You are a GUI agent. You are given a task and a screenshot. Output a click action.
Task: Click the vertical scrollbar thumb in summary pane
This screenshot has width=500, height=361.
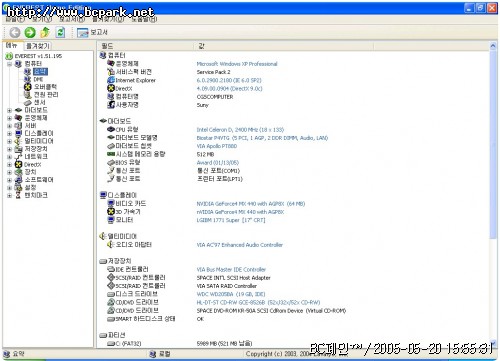coord(493,145)
